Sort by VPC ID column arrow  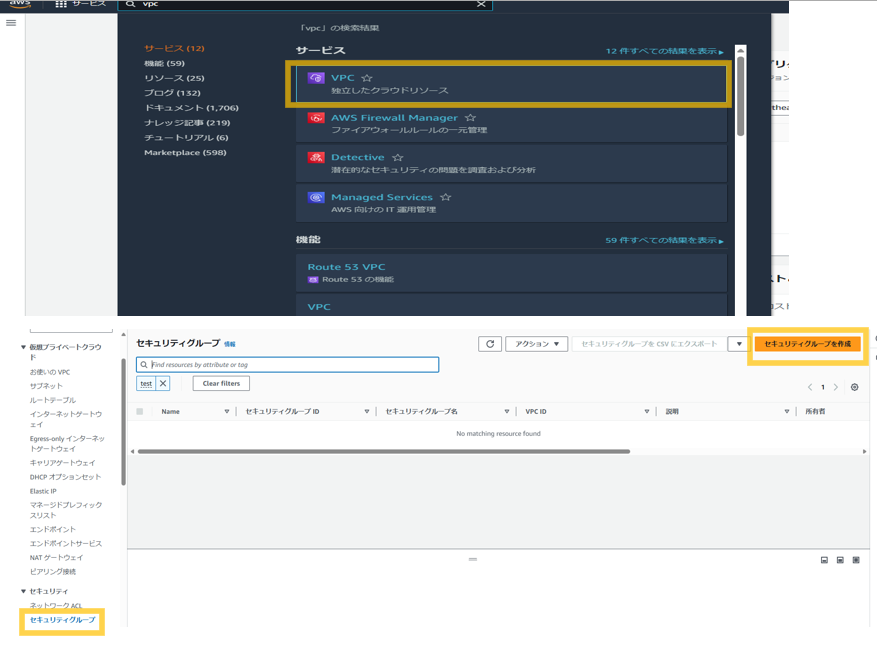tap(647, 411)
